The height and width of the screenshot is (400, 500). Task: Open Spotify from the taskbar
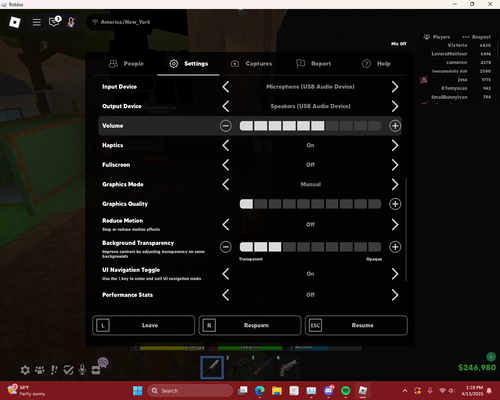point(346,391)
